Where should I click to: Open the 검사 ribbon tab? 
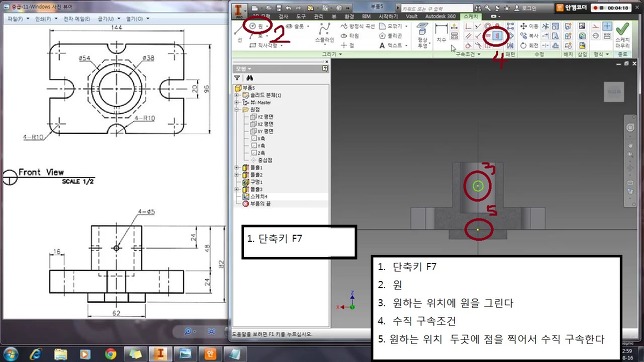click(283, 16)
